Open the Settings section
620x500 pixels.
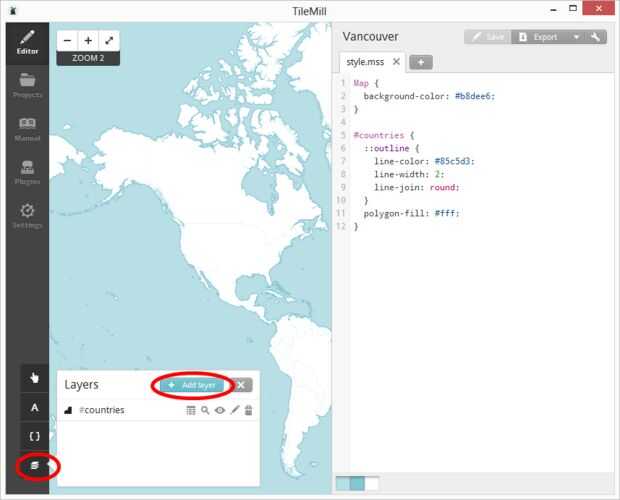tap(27, 216)
